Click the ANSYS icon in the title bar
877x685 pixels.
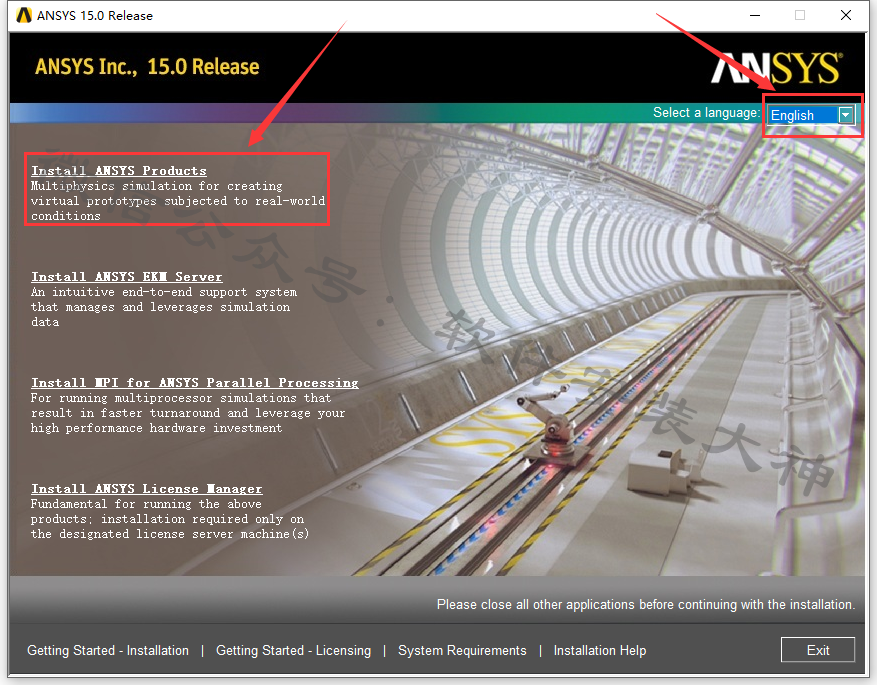[x=24, y=15]
